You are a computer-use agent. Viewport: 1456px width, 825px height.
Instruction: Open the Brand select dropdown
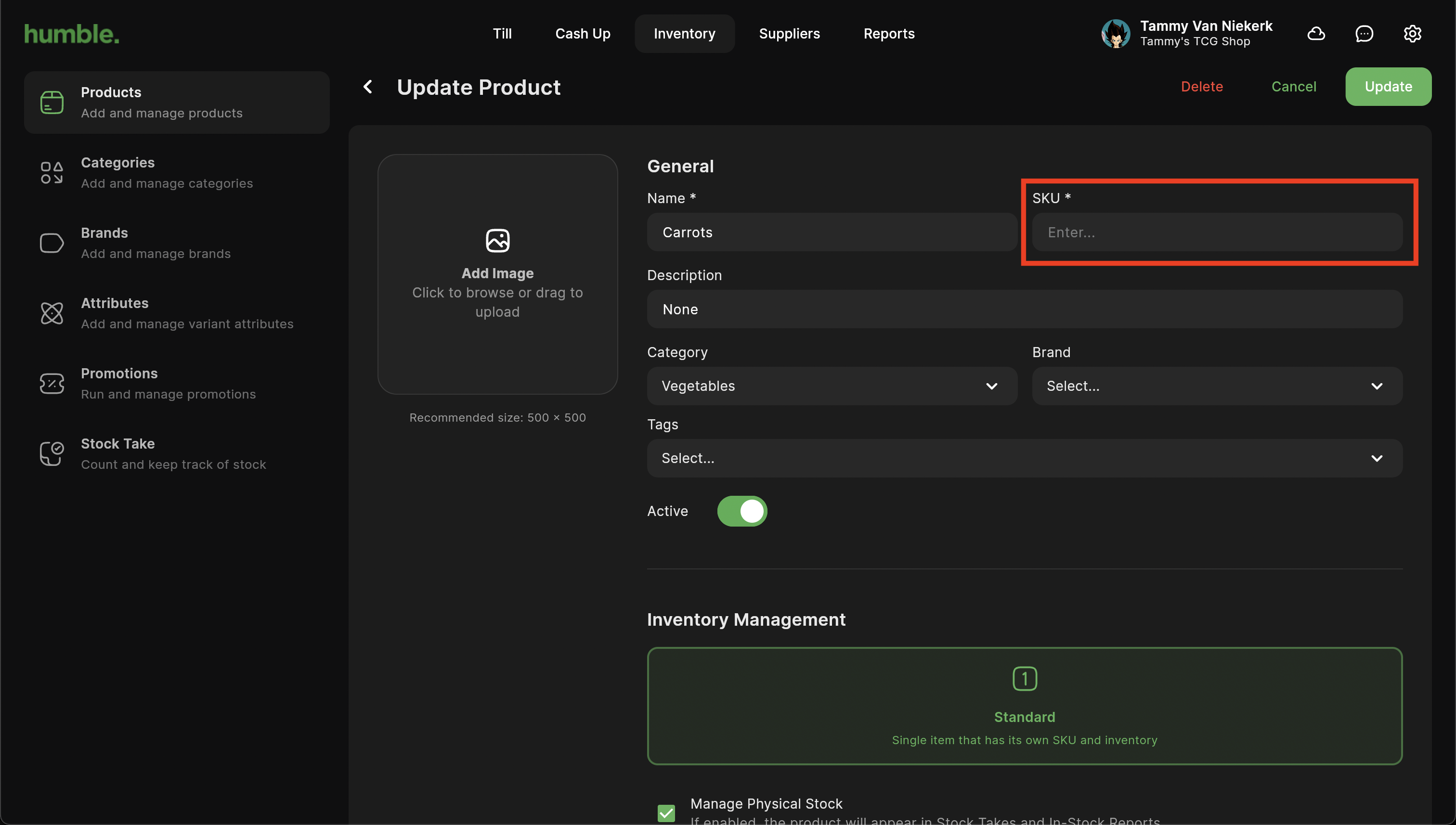[x=1217, y=386]
